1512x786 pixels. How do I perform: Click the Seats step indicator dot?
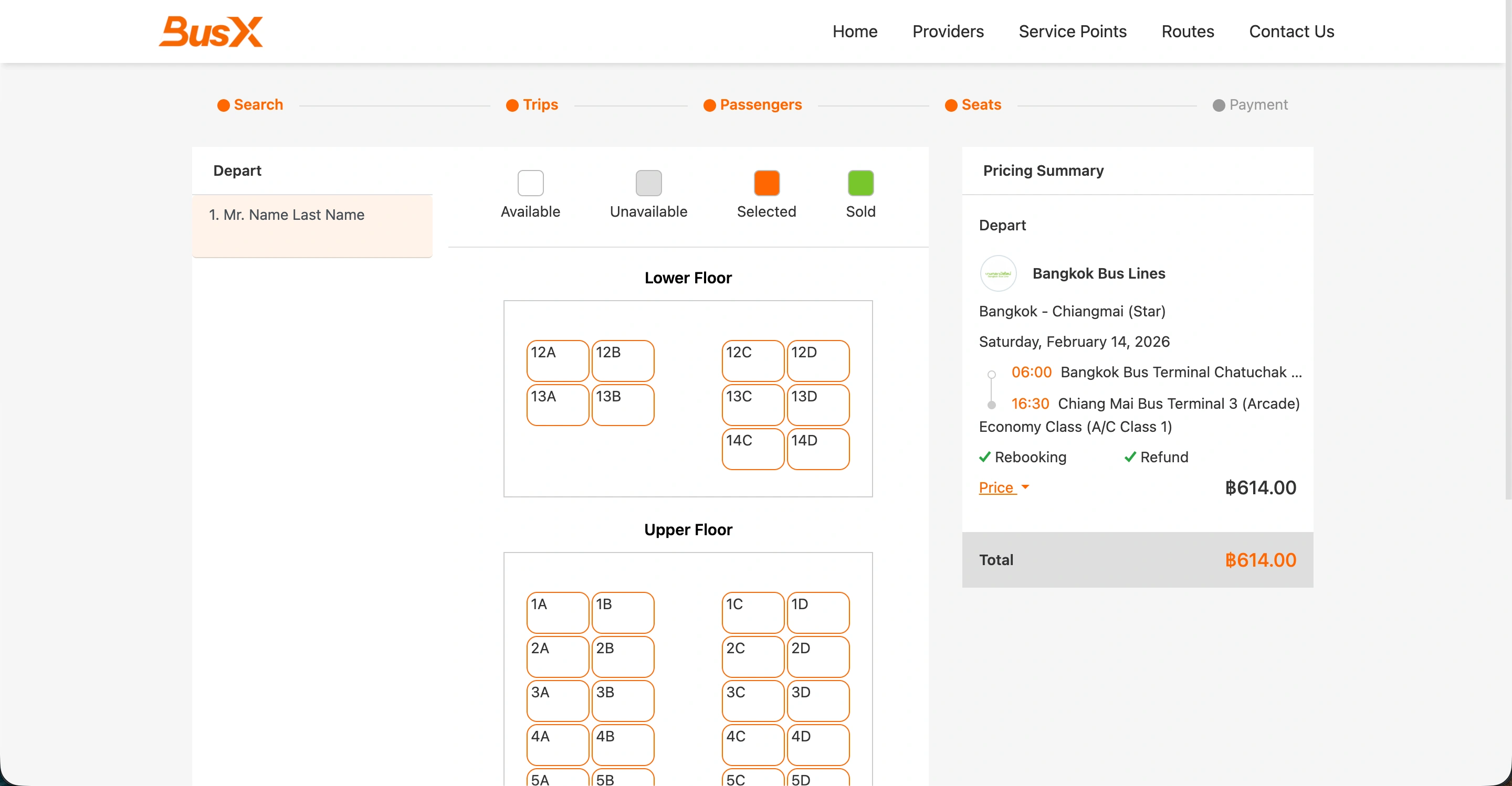[951, 105]
